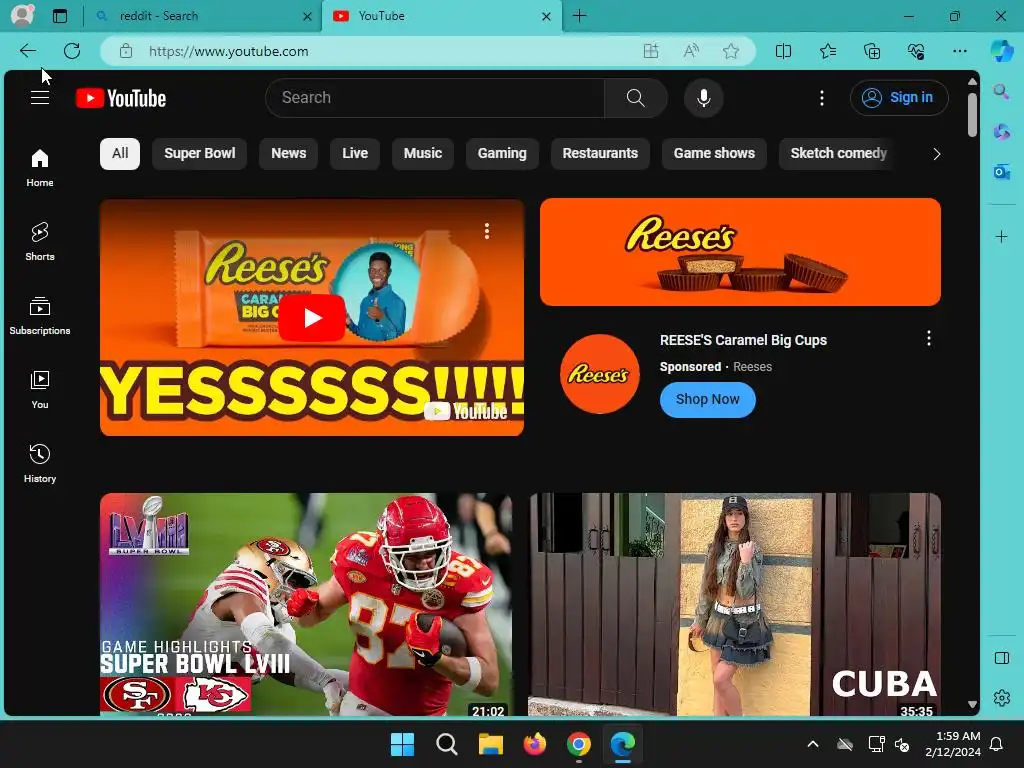Image resolution: width=1024 pixels, height=768 pixels.
Task: Click the Reese's orange banner image
Action: coord(740,252)
